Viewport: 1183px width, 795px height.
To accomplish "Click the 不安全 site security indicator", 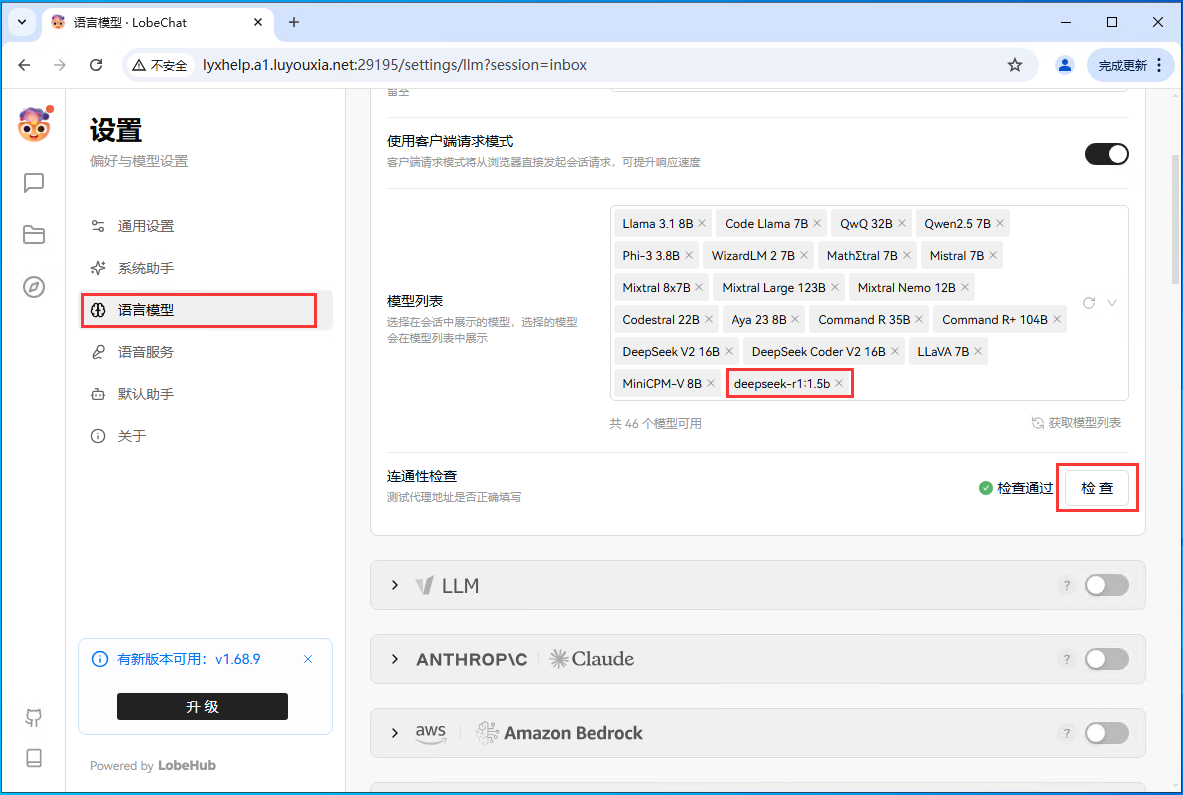I will click(x=160, y=65).
